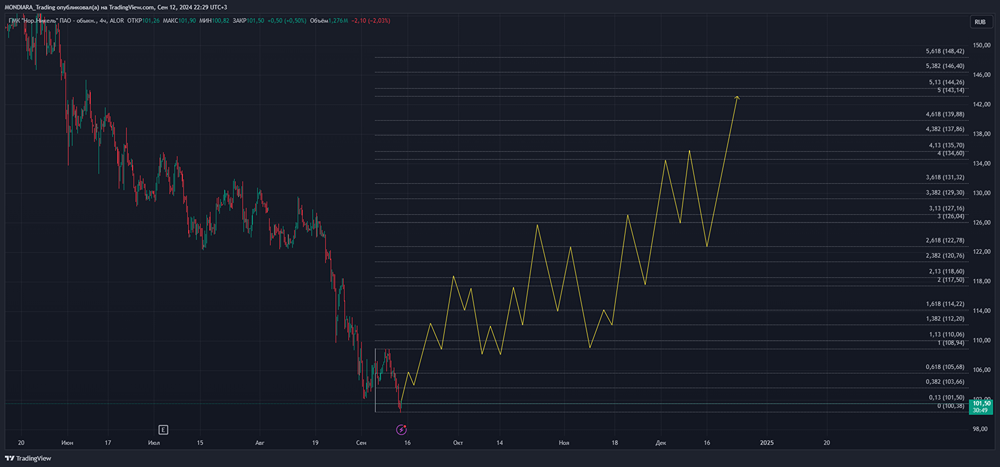
Task: Click the high price value 101,90
Action: click(187, 20)
